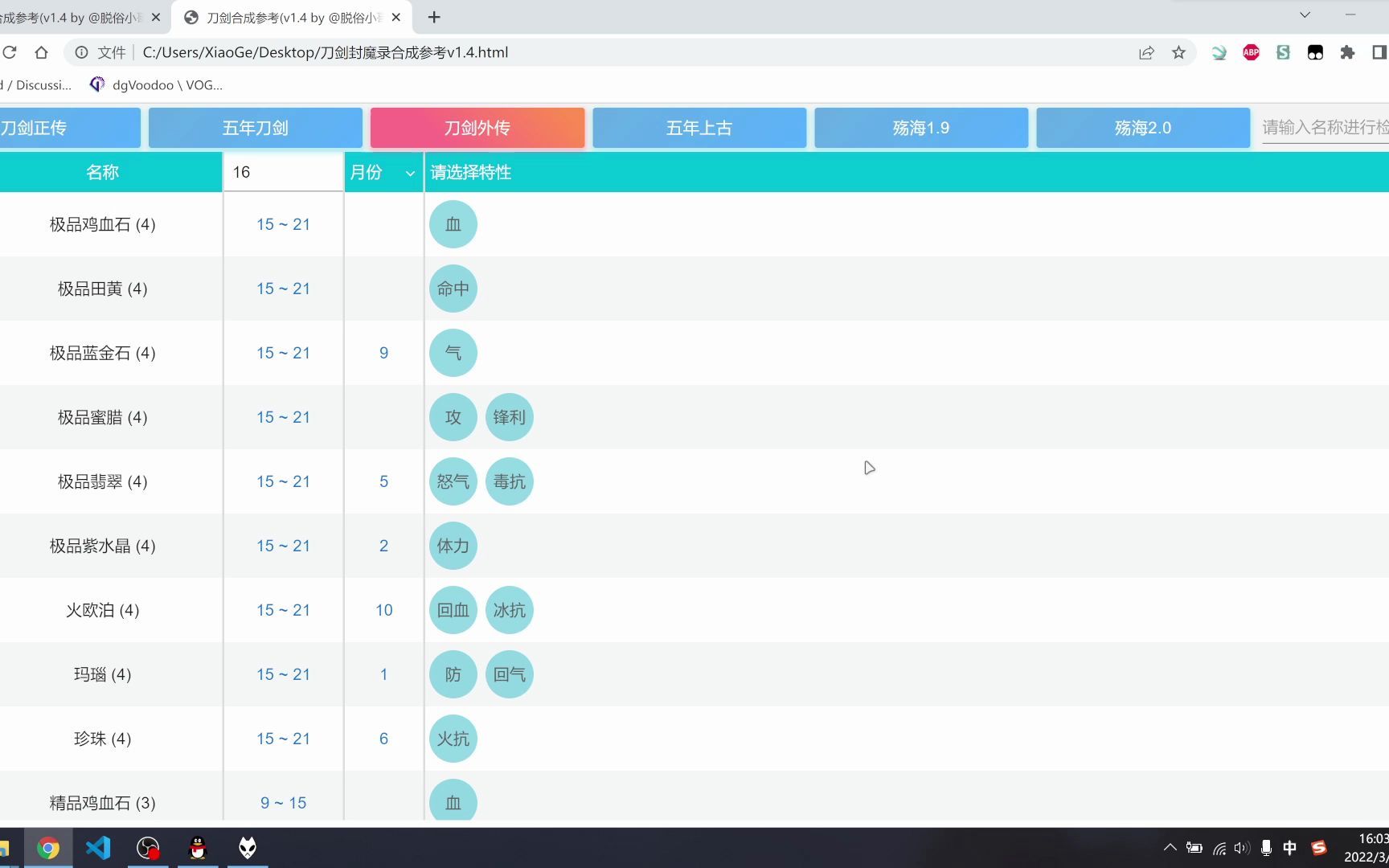Toggle the 气 trait in 极品蓝金石 row
The width and height of the screenshot is (1389, 868).
coord(453,353)
